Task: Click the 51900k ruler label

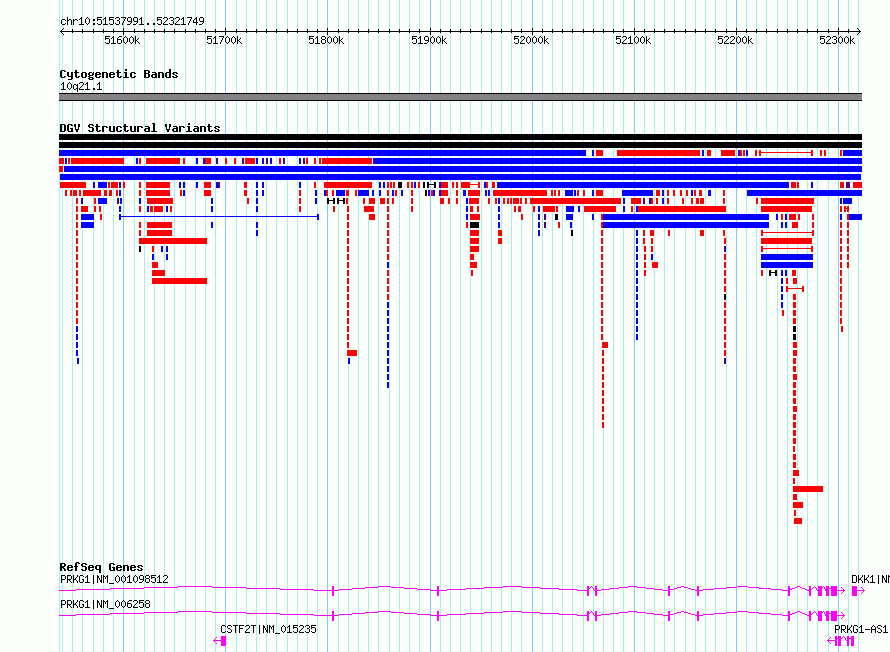Action: point(429,40)
